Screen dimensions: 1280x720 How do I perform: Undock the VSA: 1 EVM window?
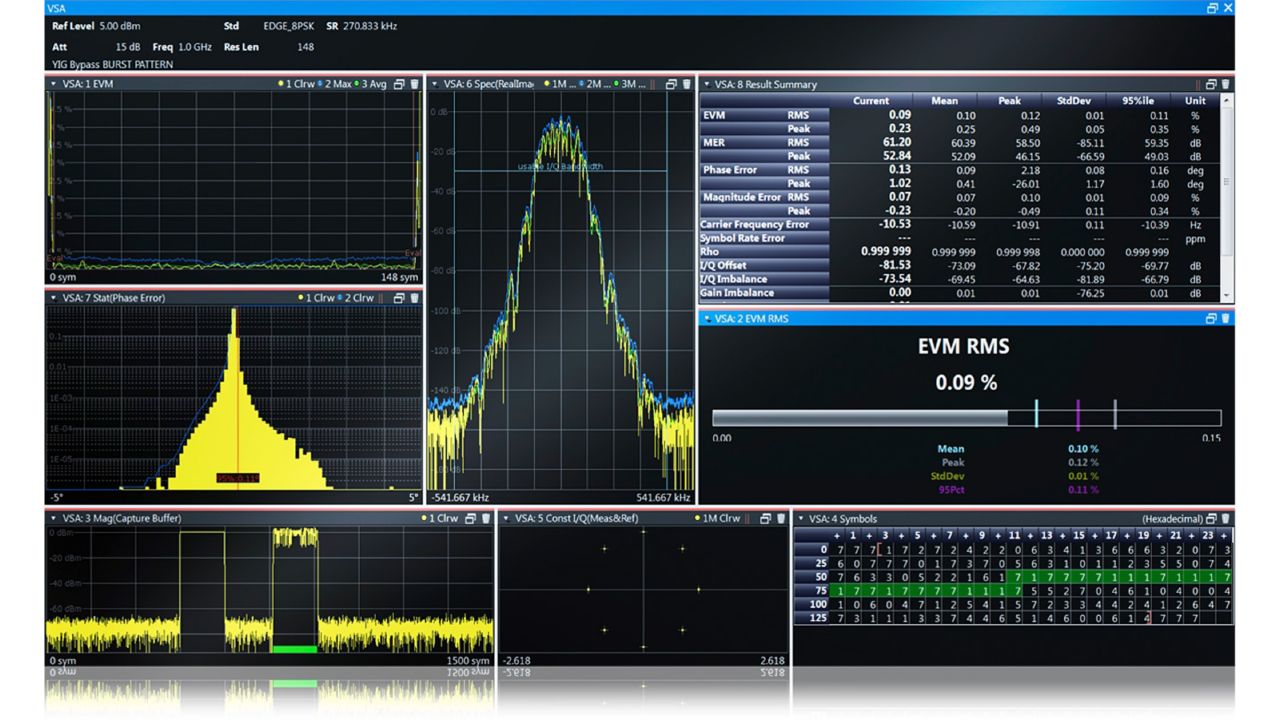(398, 84)
